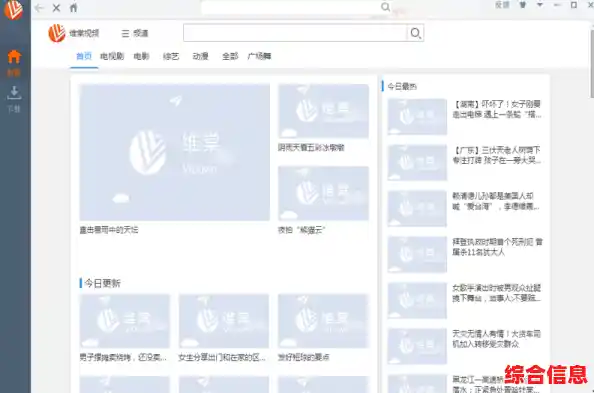Open the third thumbnail in the 今日更新 row
This screenshot has height=393, width=594.
pyautogui.click(x=324, y=321)
